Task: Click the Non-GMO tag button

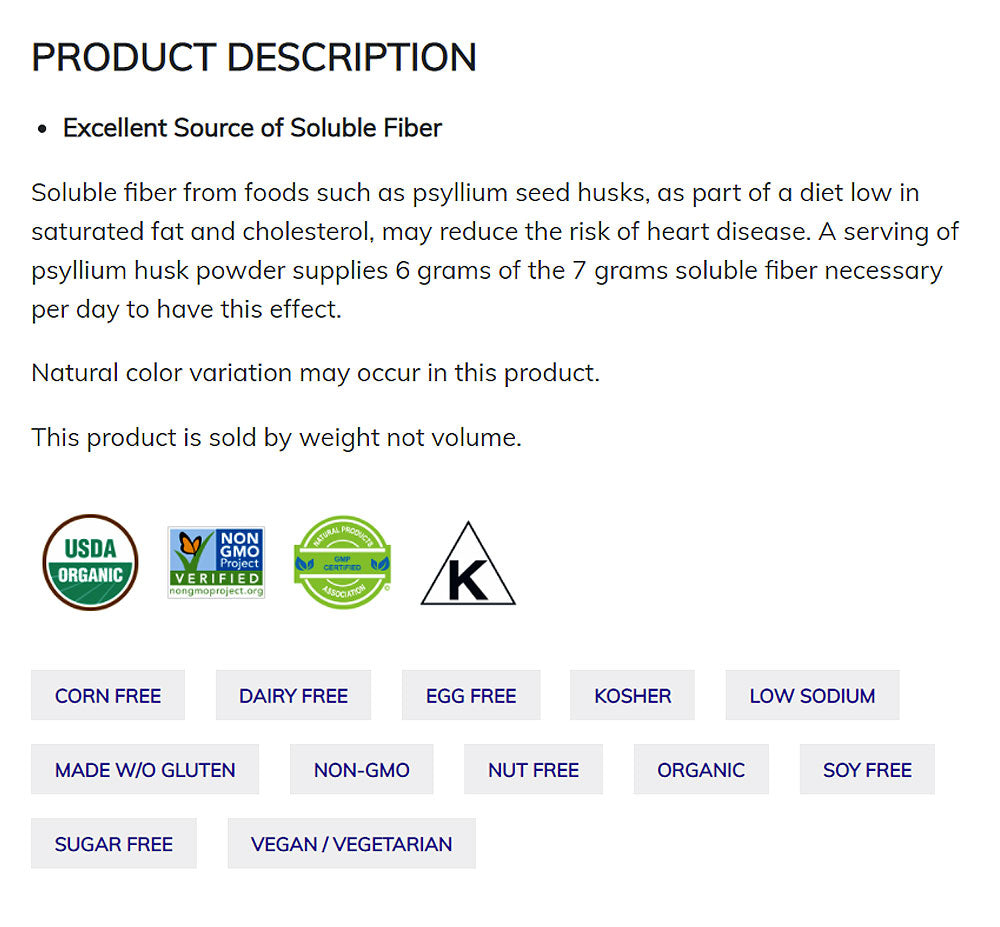Action: pyautogui.click(x=362, y=770)
